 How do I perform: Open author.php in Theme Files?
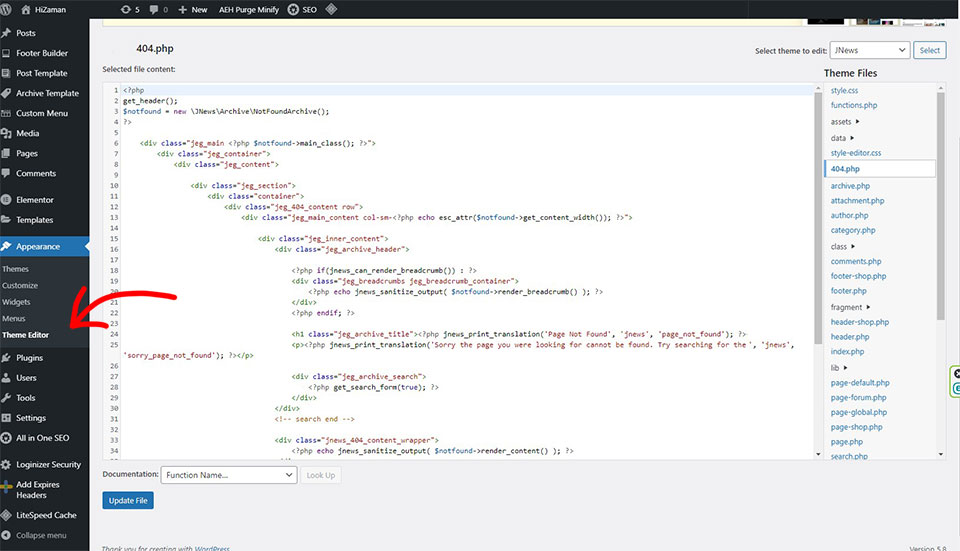(x=849, y=216)
